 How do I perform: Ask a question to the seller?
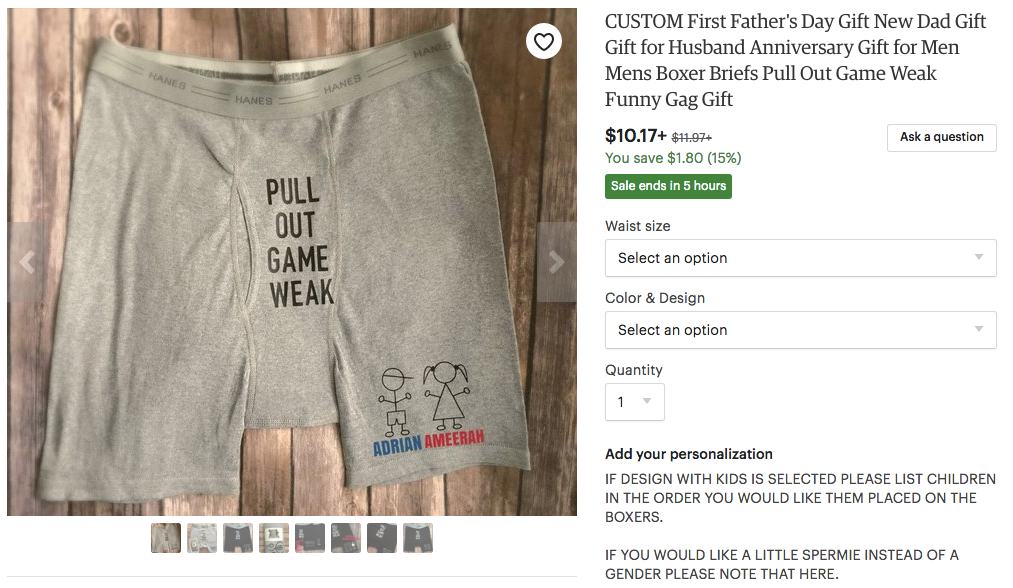[x=941, y=138]
